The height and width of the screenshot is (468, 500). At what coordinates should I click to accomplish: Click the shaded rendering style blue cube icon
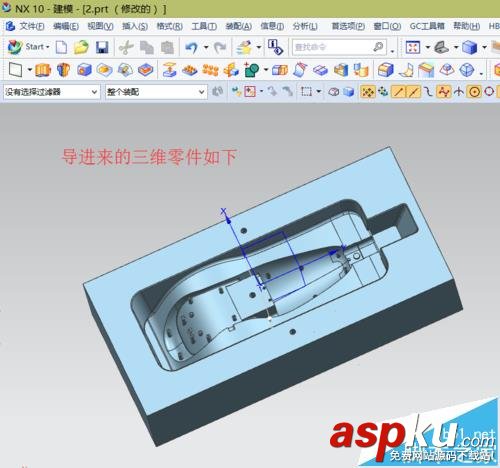(x=469, y=47)
